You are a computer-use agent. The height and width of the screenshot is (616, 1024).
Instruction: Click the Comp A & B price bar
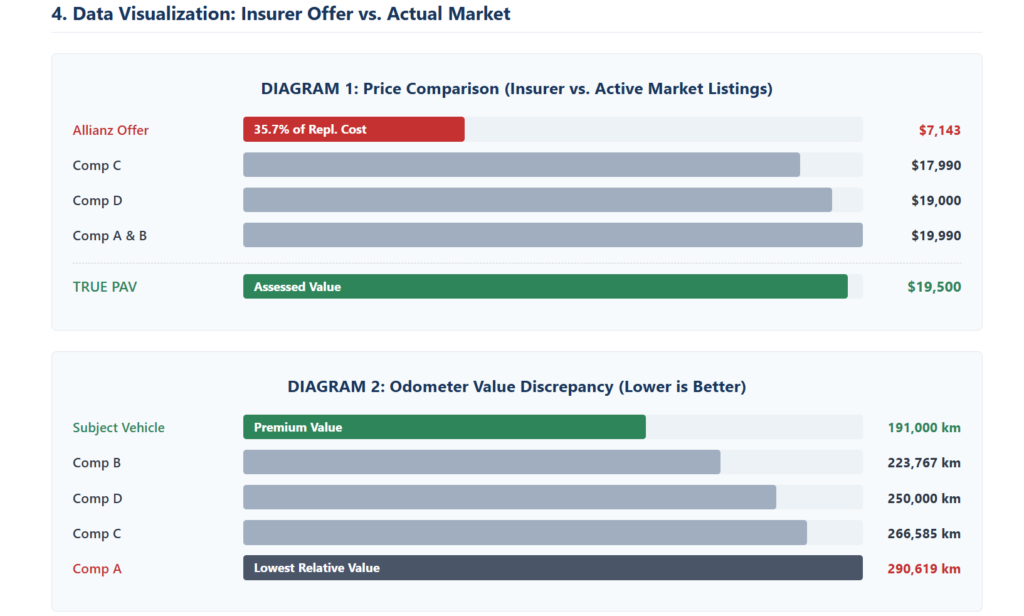[x=552, y=236]
